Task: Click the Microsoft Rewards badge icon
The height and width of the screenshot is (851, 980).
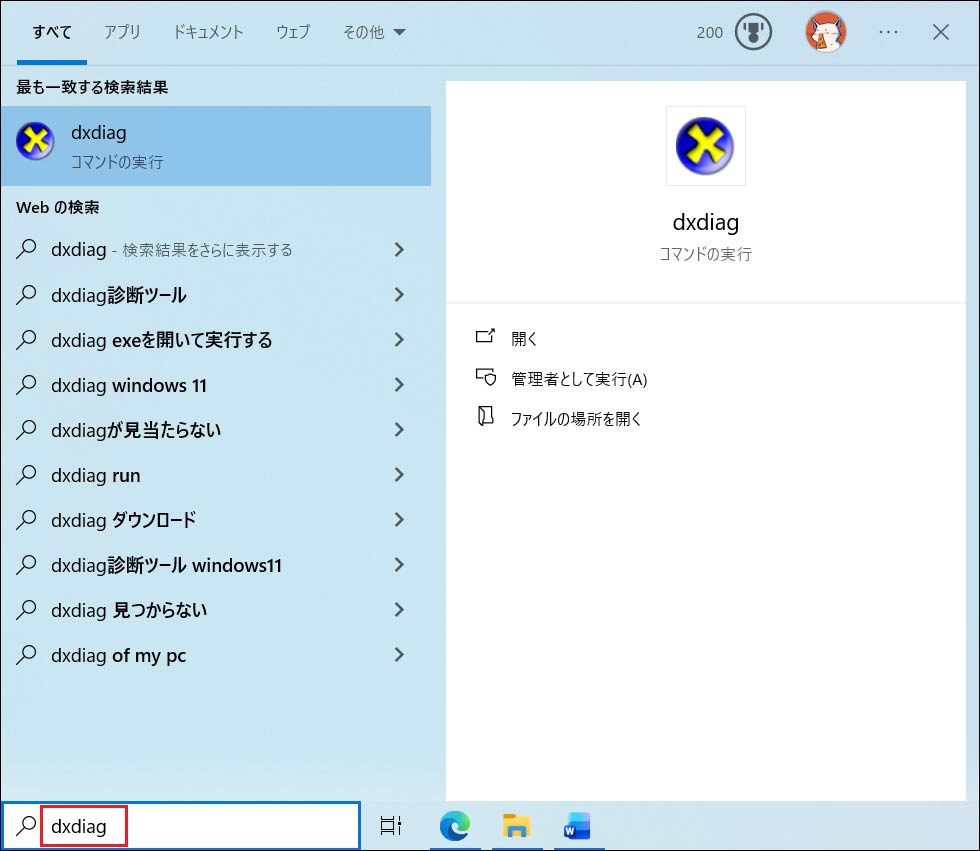Action: [750, 31]
